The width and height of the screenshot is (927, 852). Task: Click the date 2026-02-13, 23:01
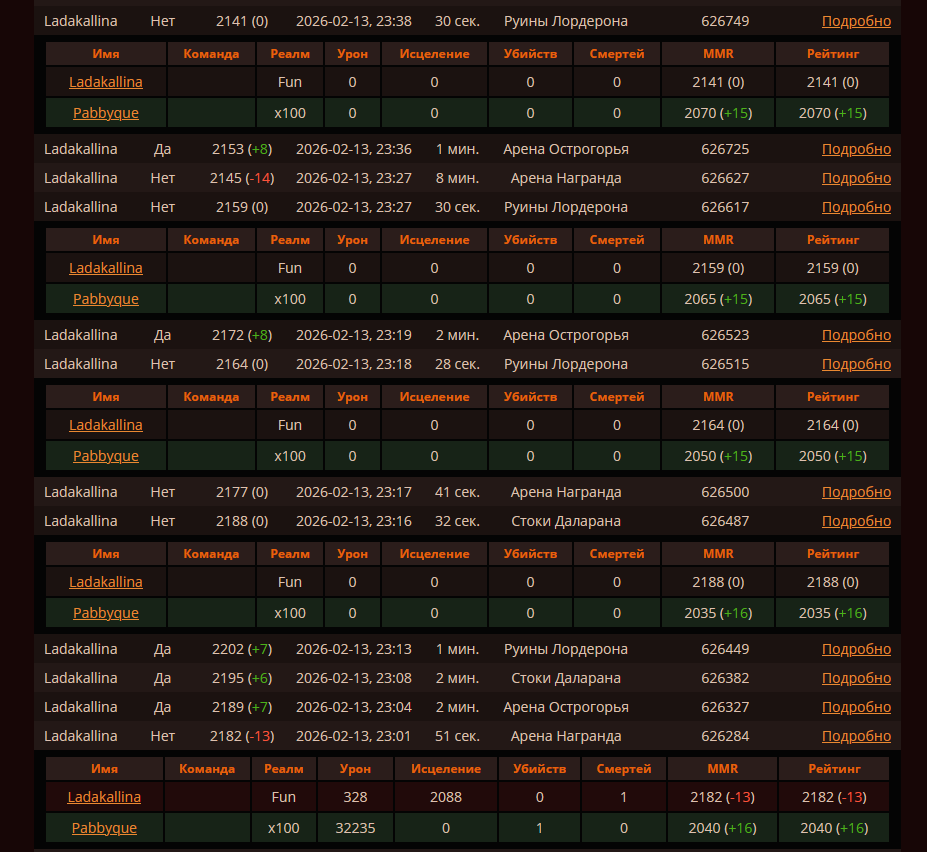tap(354, 736)
